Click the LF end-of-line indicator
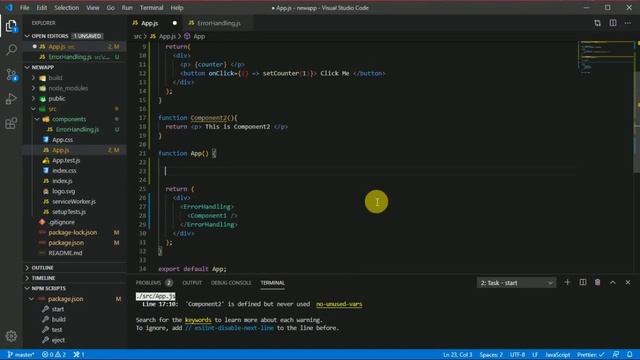This screenshot has height=360, width=640. click(x=535, y=354)
